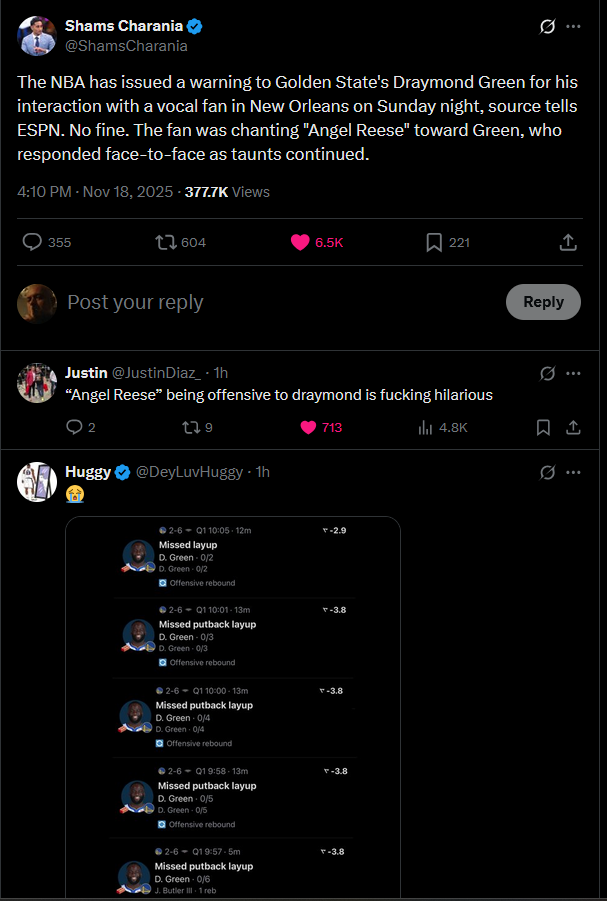Open Shams Charania's profile picture
This screenshot has height=901, width=607.
37,35
